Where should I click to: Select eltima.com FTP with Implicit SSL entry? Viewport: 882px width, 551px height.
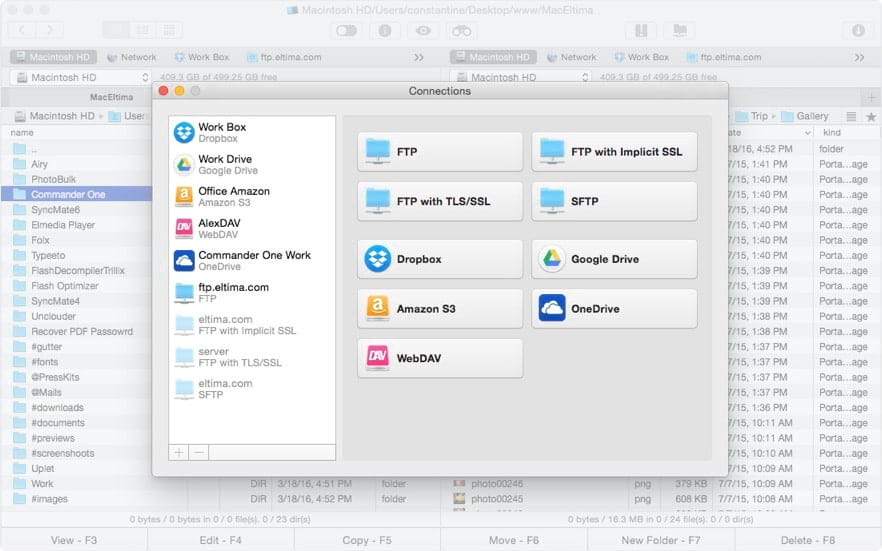point(252,325)
